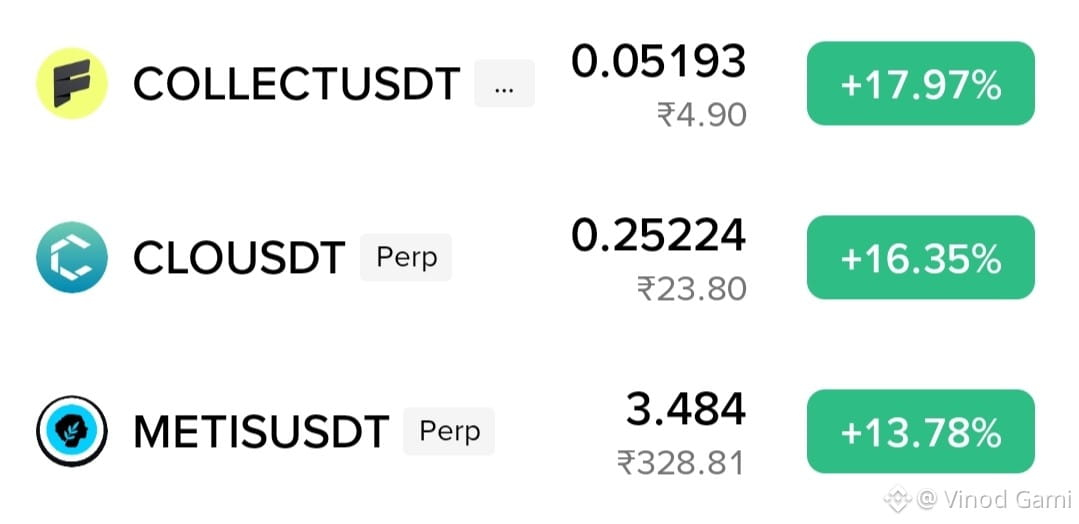
Task: Open the Vinod Gami author watermark
Action: pos(995,499)
